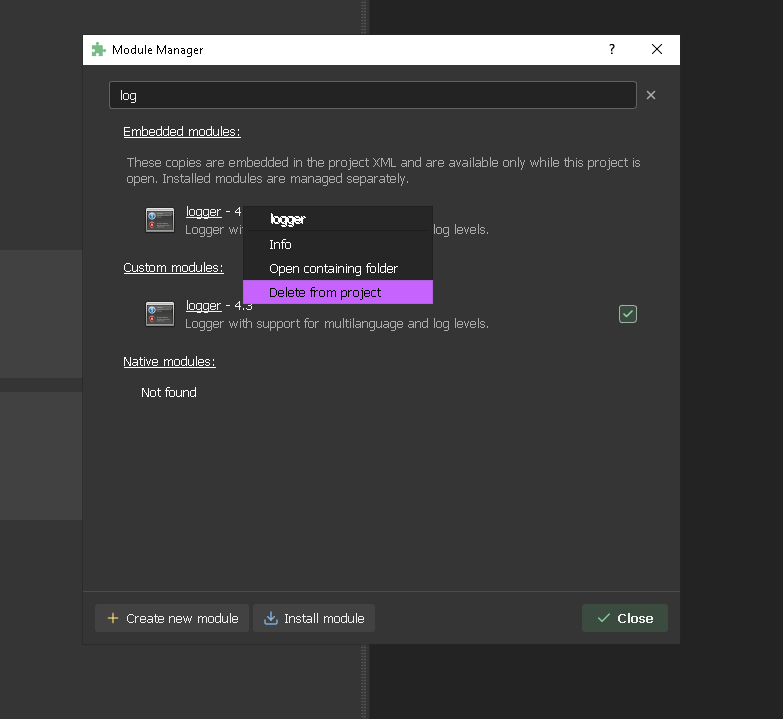
Task: Click the custom logger description text
Action: tap(337, 324)
